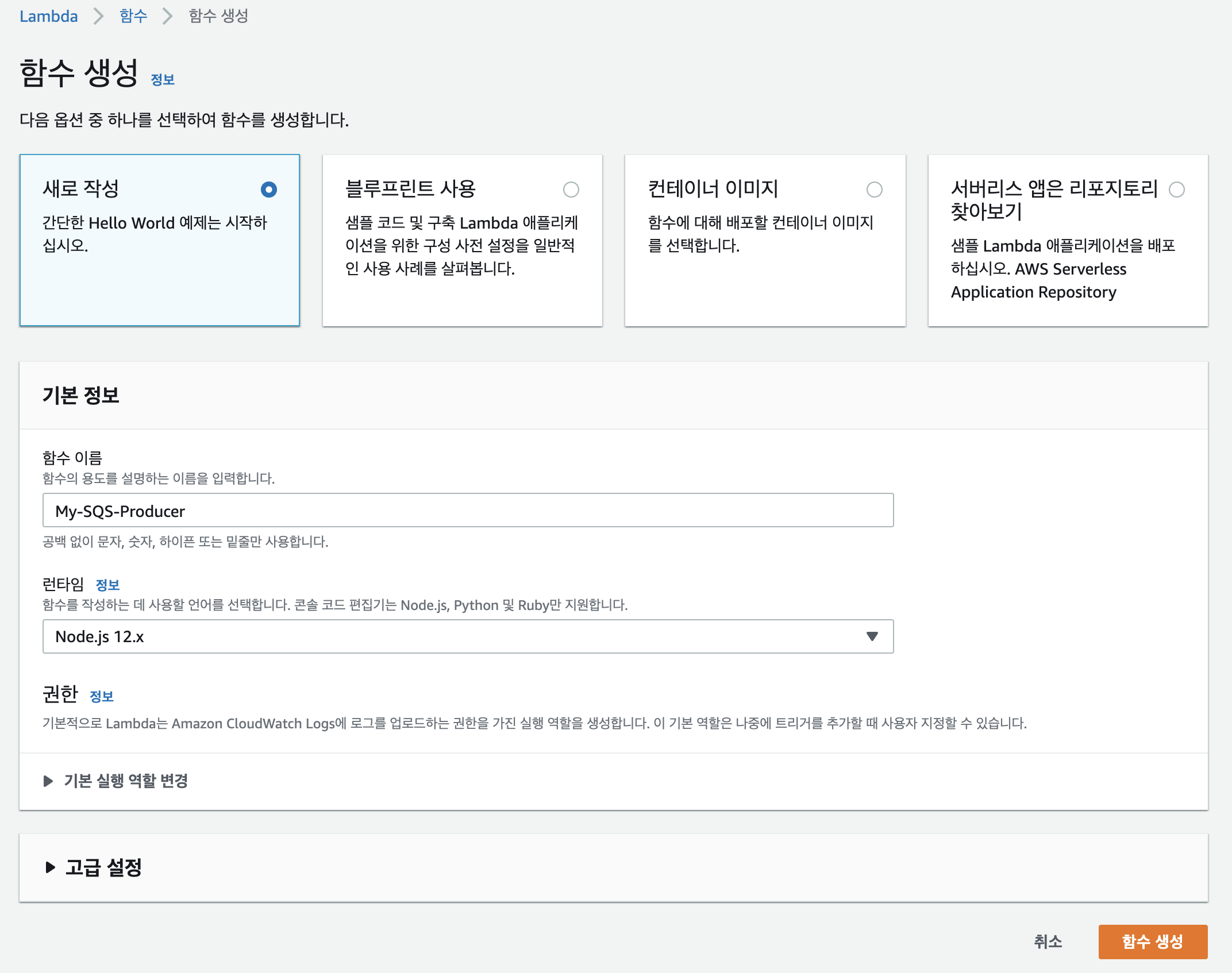Expand the 고급 설정 section
Screen dimensions: 1232x973
(103, 867)
